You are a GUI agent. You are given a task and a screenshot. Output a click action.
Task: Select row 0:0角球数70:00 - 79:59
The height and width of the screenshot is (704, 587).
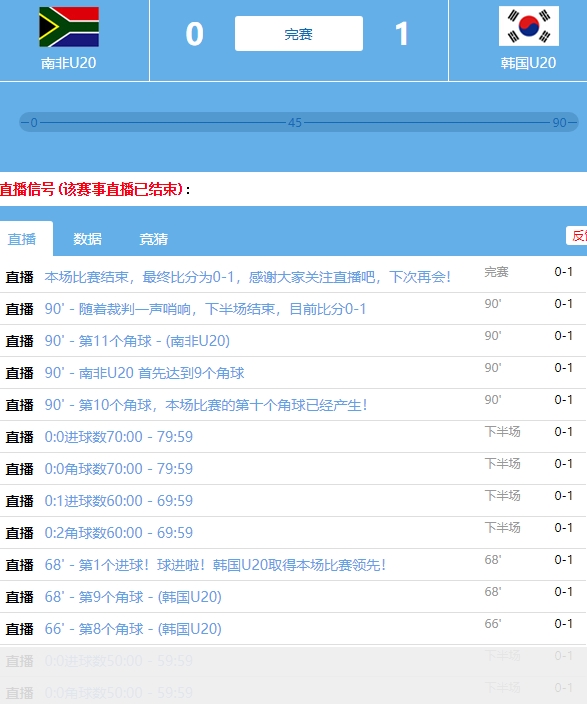point(293,469)
